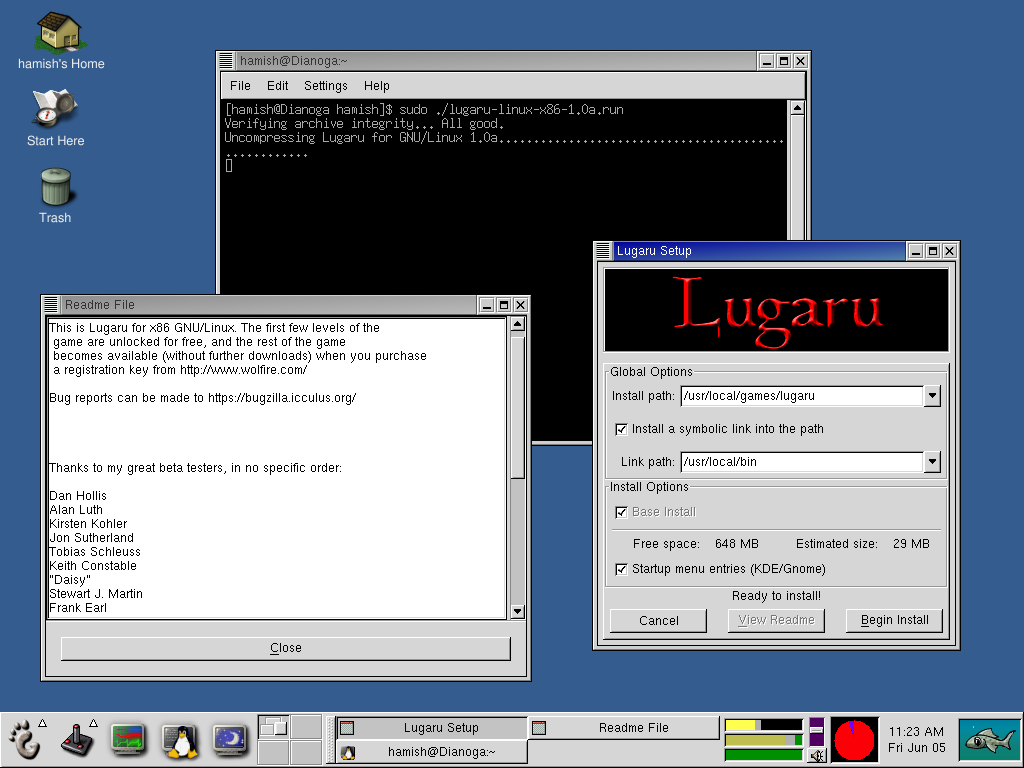The image size is (1024, 768).
Task: Click the View Readme button
Action: tap(776, 620)
